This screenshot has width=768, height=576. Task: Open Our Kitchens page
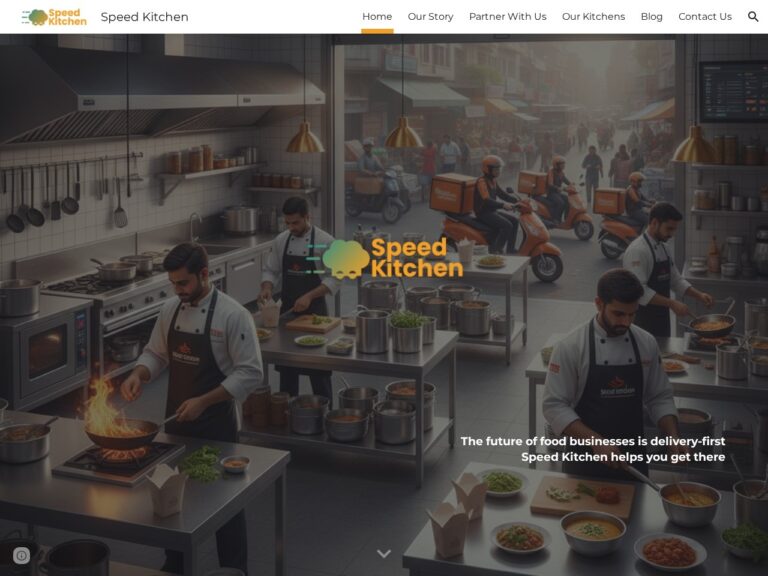coord(593,17)
